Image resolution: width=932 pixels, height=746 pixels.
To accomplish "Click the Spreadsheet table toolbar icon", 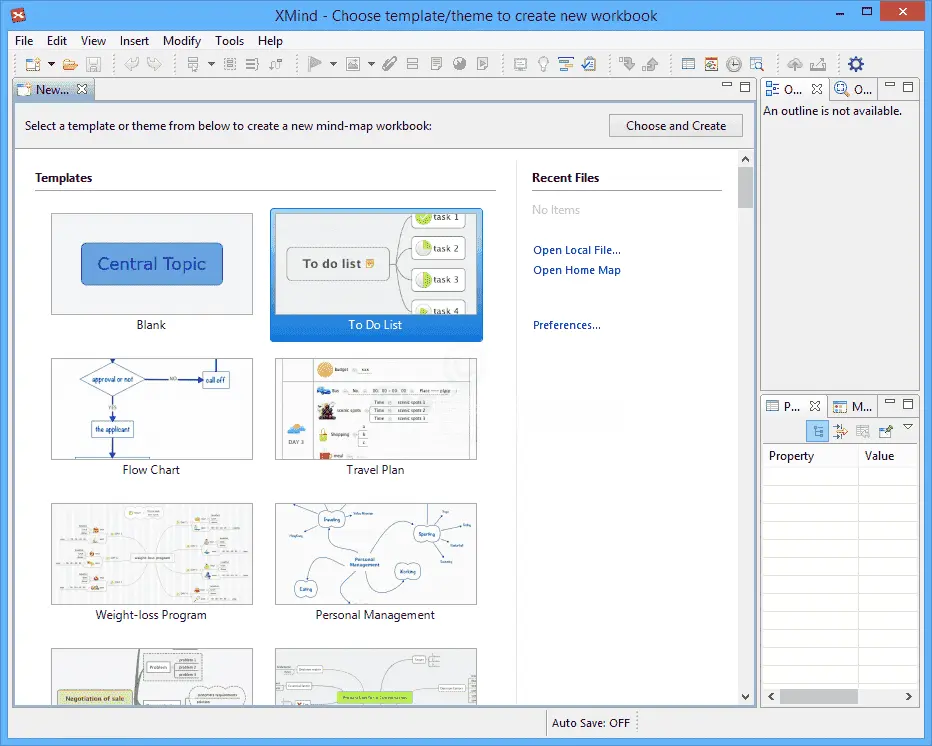I will (x=688, y=64).
